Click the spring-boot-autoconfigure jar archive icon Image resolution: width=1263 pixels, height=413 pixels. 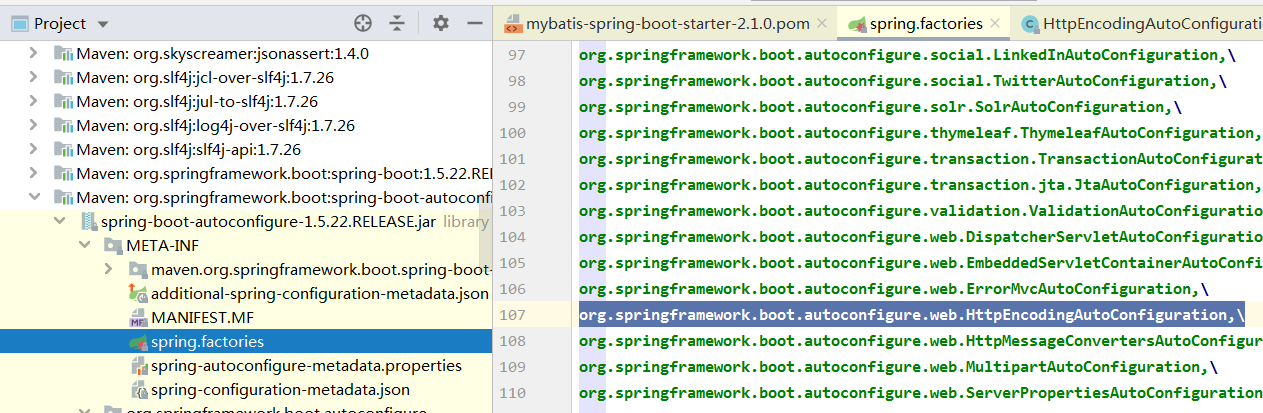(88, 222)
